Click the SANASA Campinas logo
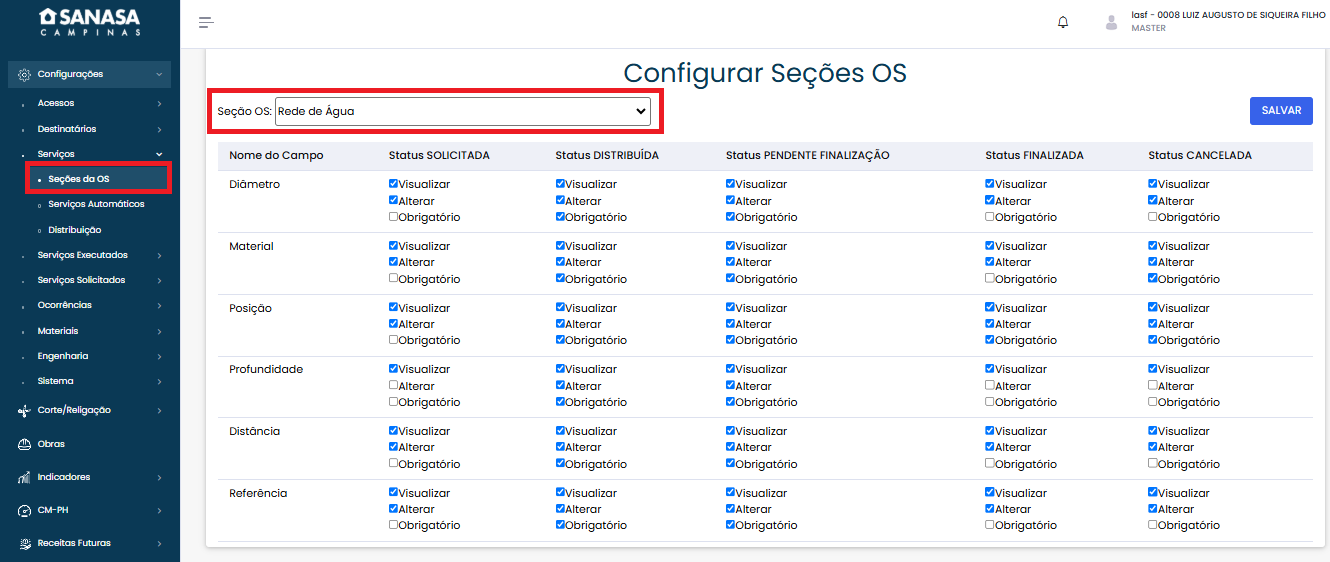Viewport: 1330px width, 562px height. (89, 22)
